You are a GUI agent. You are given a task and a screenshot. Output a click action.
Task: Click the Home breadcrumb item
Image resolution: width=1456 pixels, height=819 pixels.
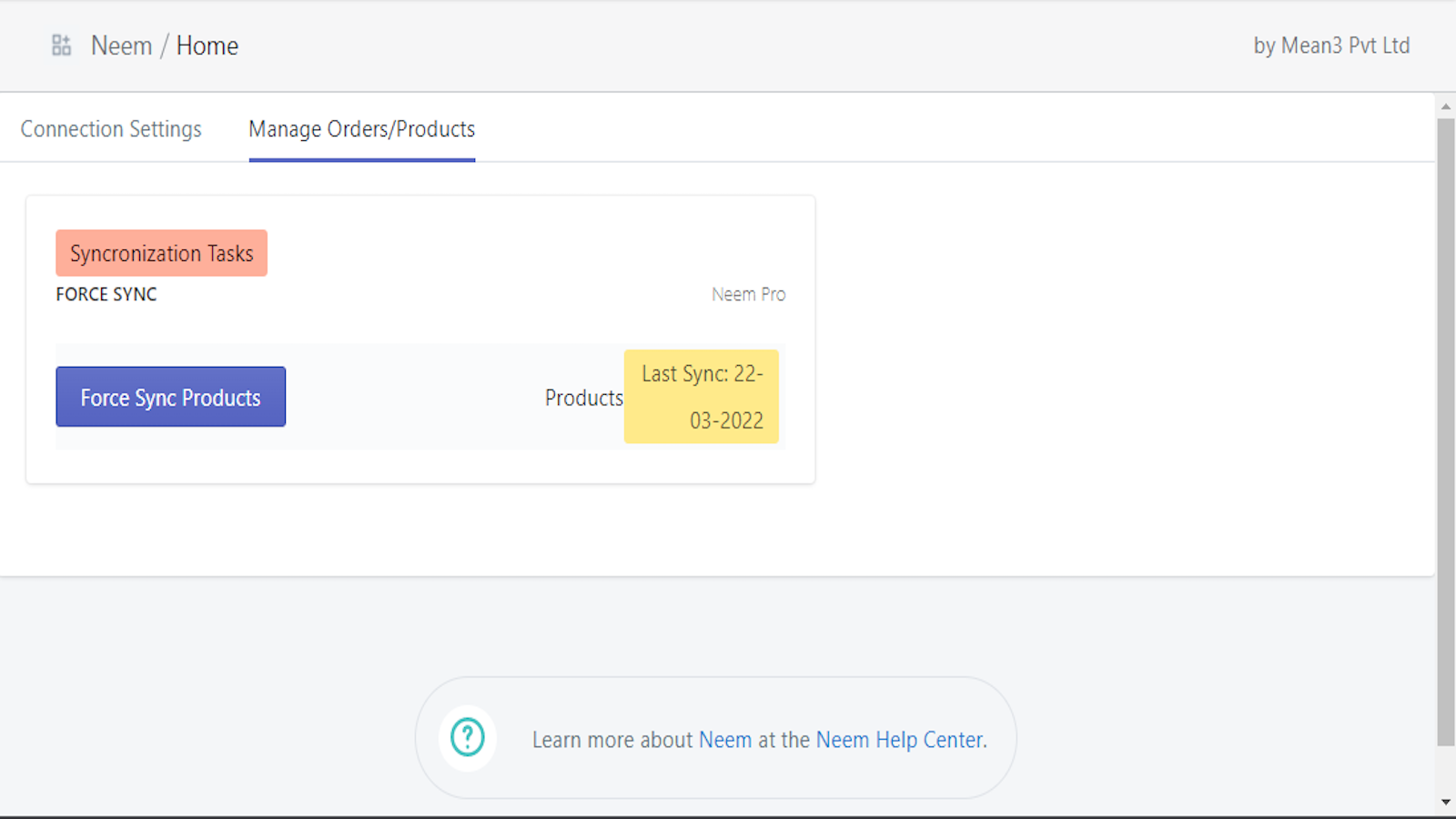point(207,45)
